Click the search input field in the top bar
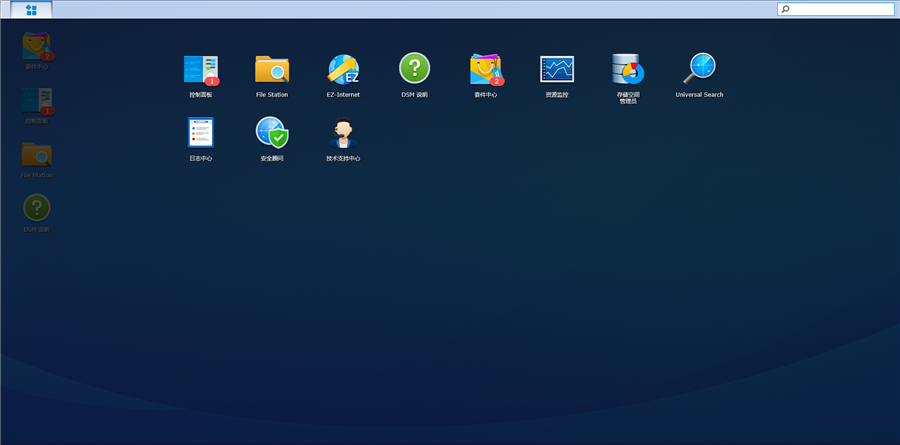This screenshot has height=445, width=900. pyautogui.click(x=840, y=9)
